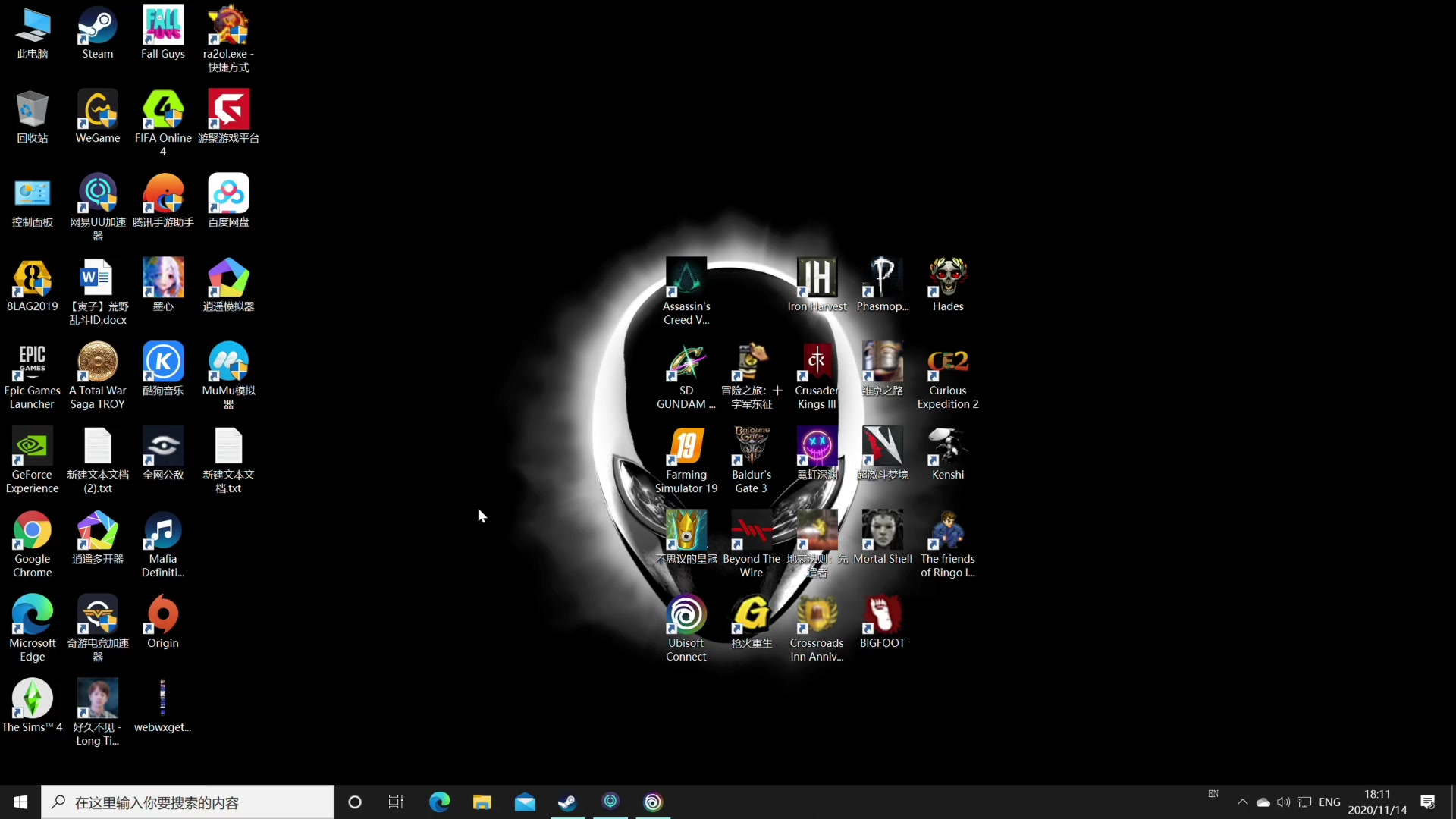Expand hidden system tray icons
The width and height of the screenshot is (1456, 819).
tap(1242, 802)
